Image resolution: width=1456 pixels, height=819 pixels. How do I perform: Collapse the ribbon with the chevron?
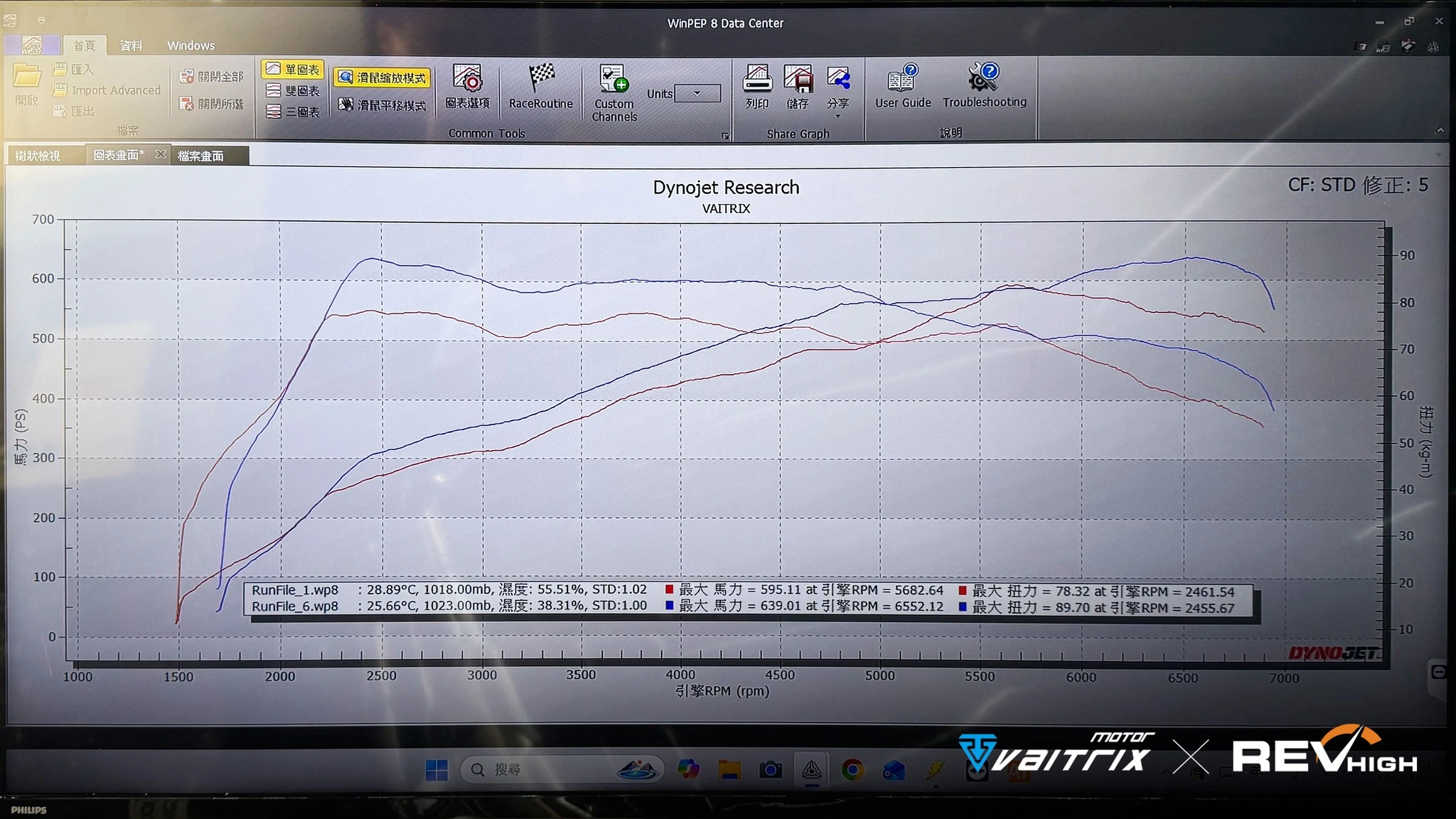click(1440, 130)
